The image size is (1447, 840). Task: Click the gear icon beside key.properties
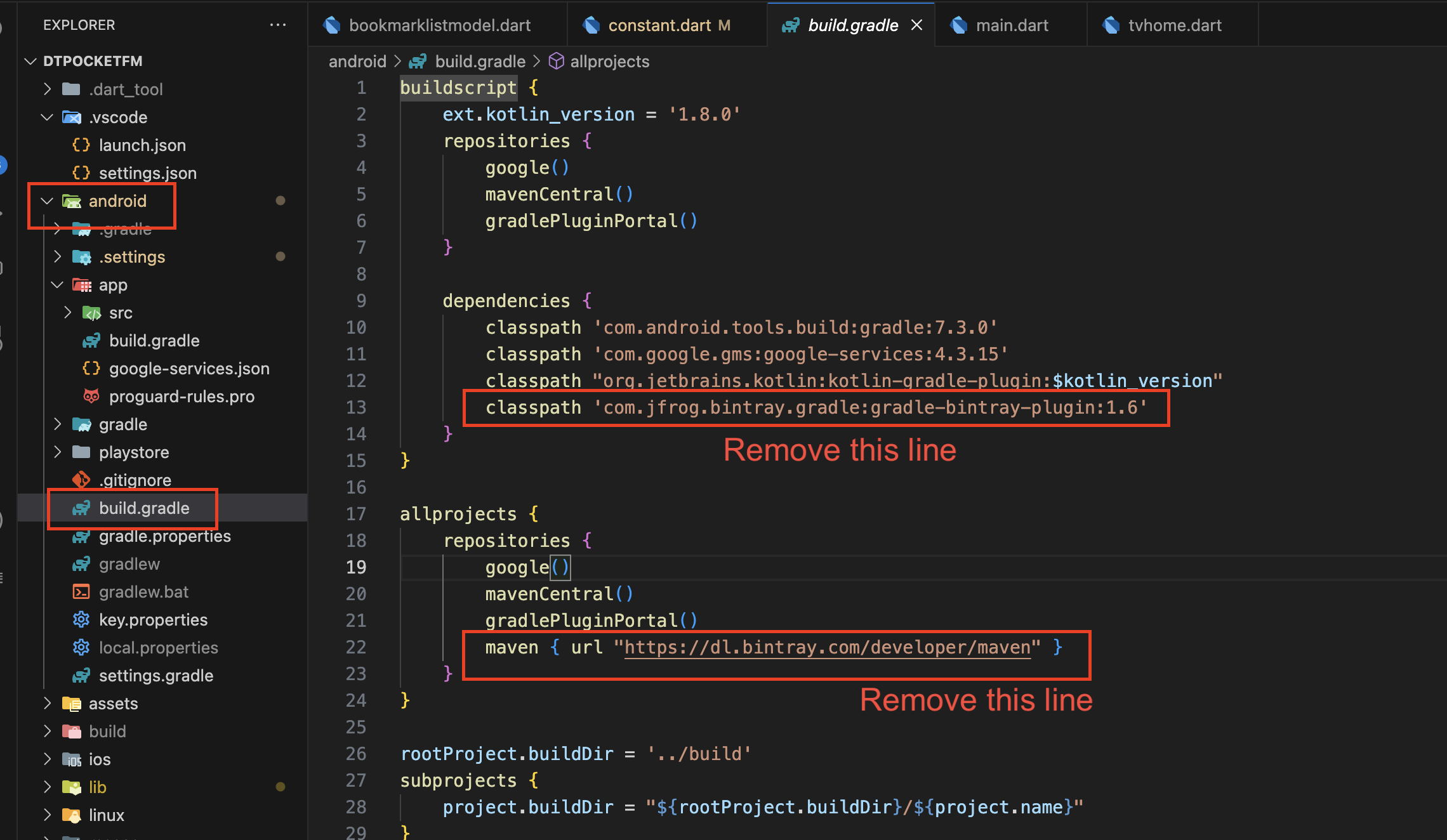81,620
